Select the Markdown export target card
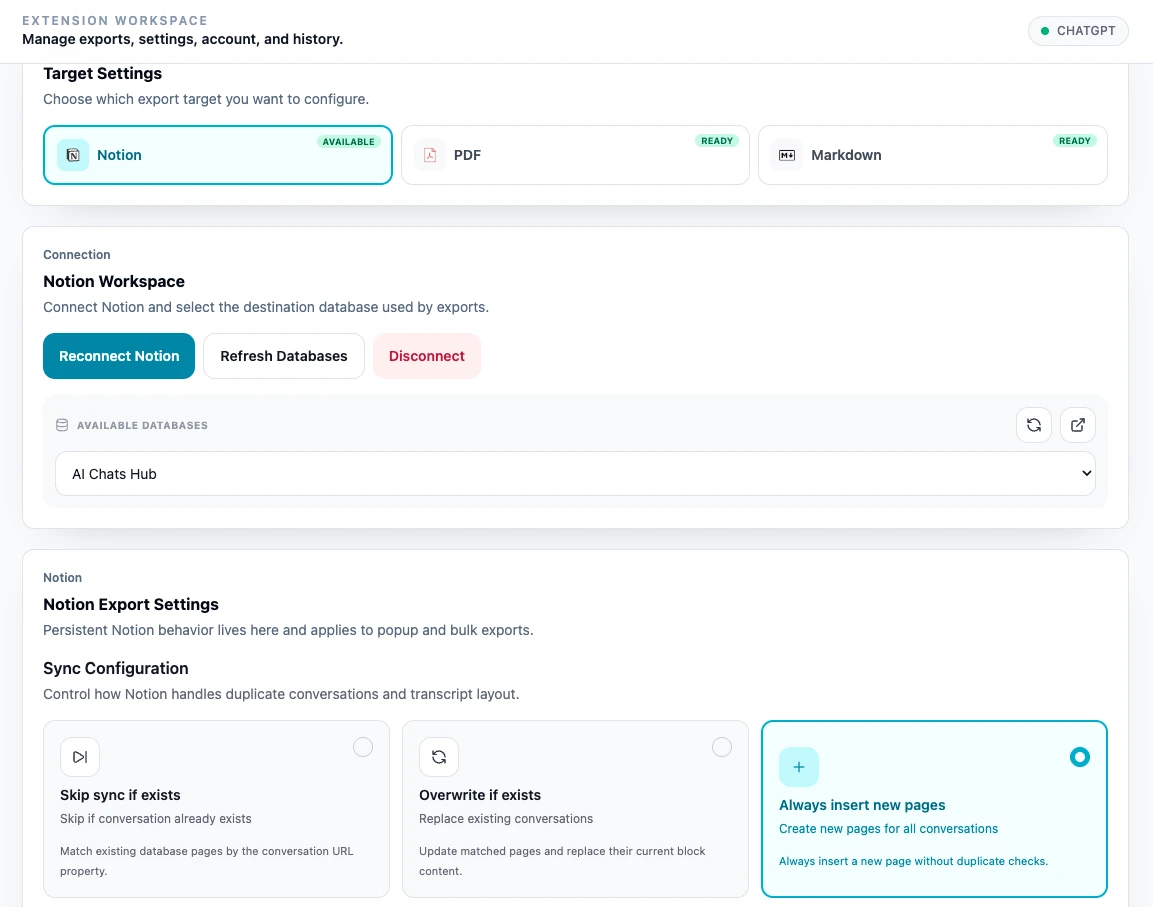The width and height of the screenshot is (1153, 907). [x=932, y=154]
